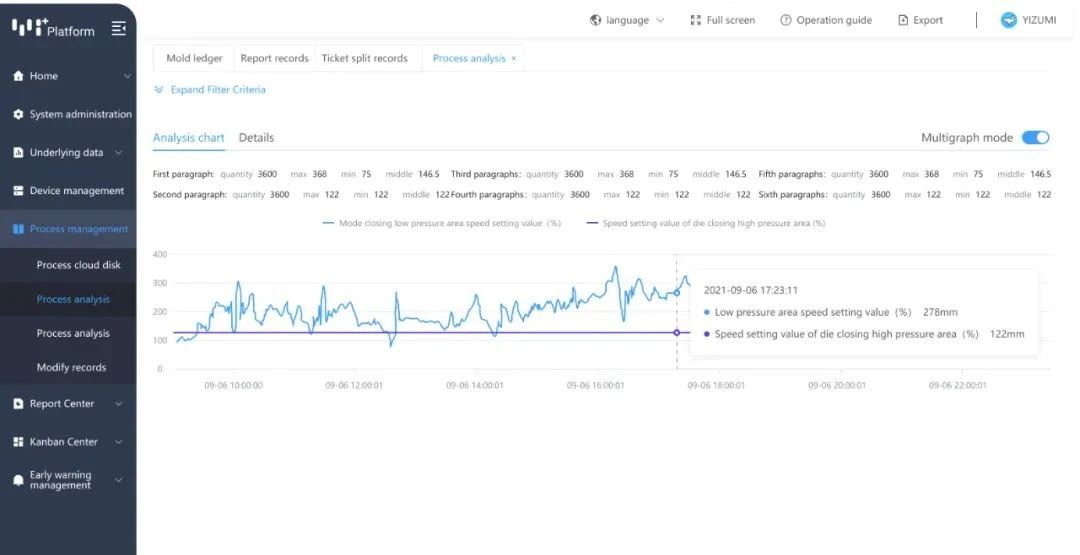Click the highlighted data point on blue line

tap(677, 292)
